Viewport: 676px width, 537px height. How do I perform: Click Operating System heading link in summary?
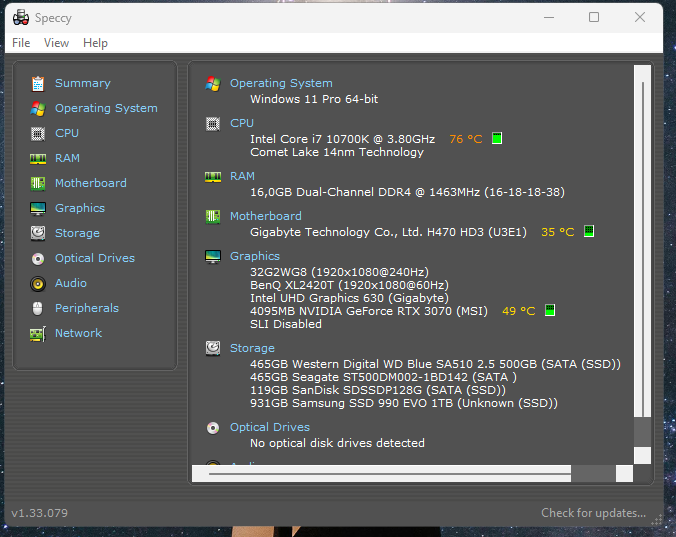[281, 83]
